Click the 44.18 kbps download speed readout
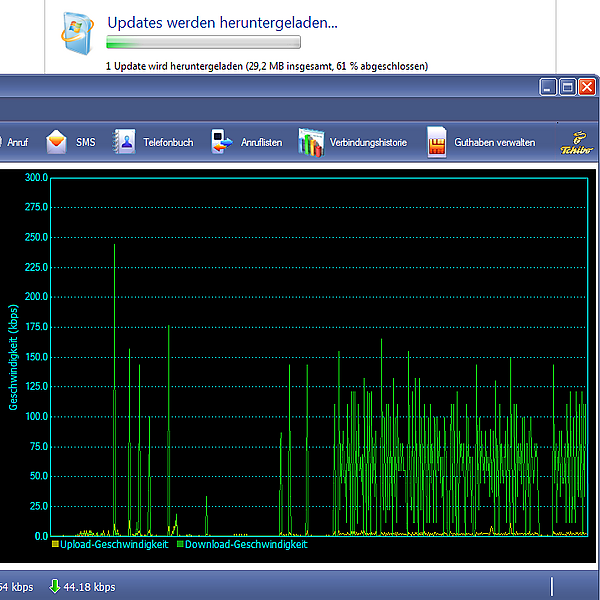 (x=90, y=586)
